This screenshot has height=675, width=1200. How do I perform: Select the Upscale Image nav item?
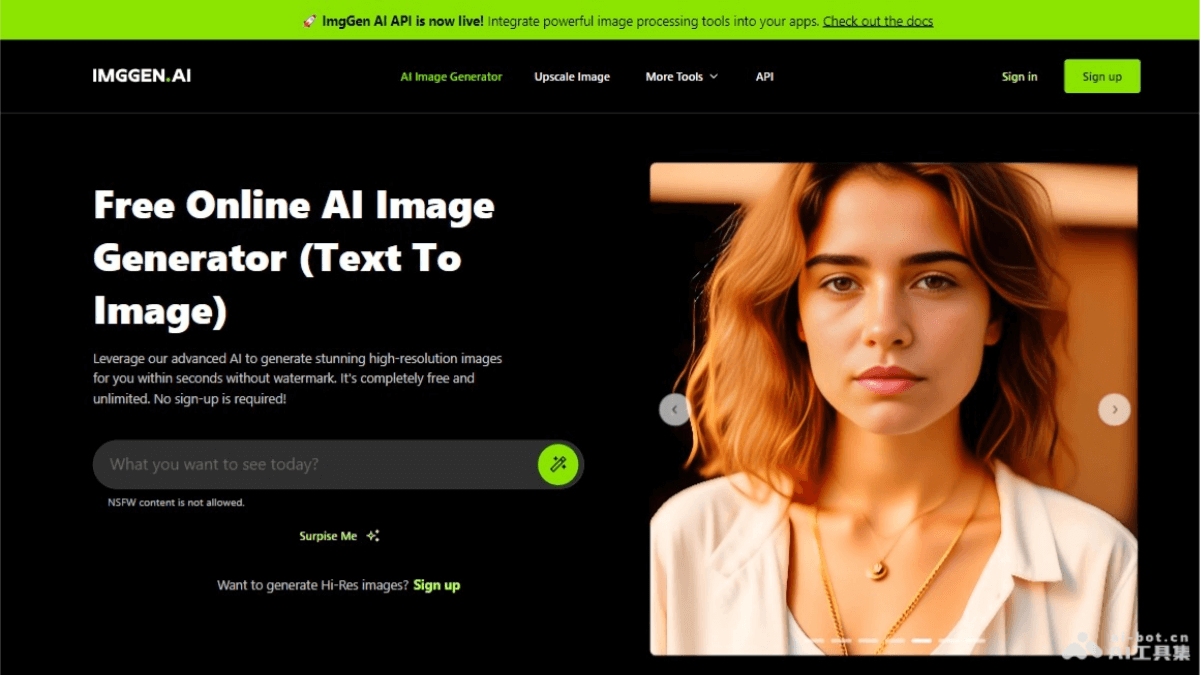[572, 75]
